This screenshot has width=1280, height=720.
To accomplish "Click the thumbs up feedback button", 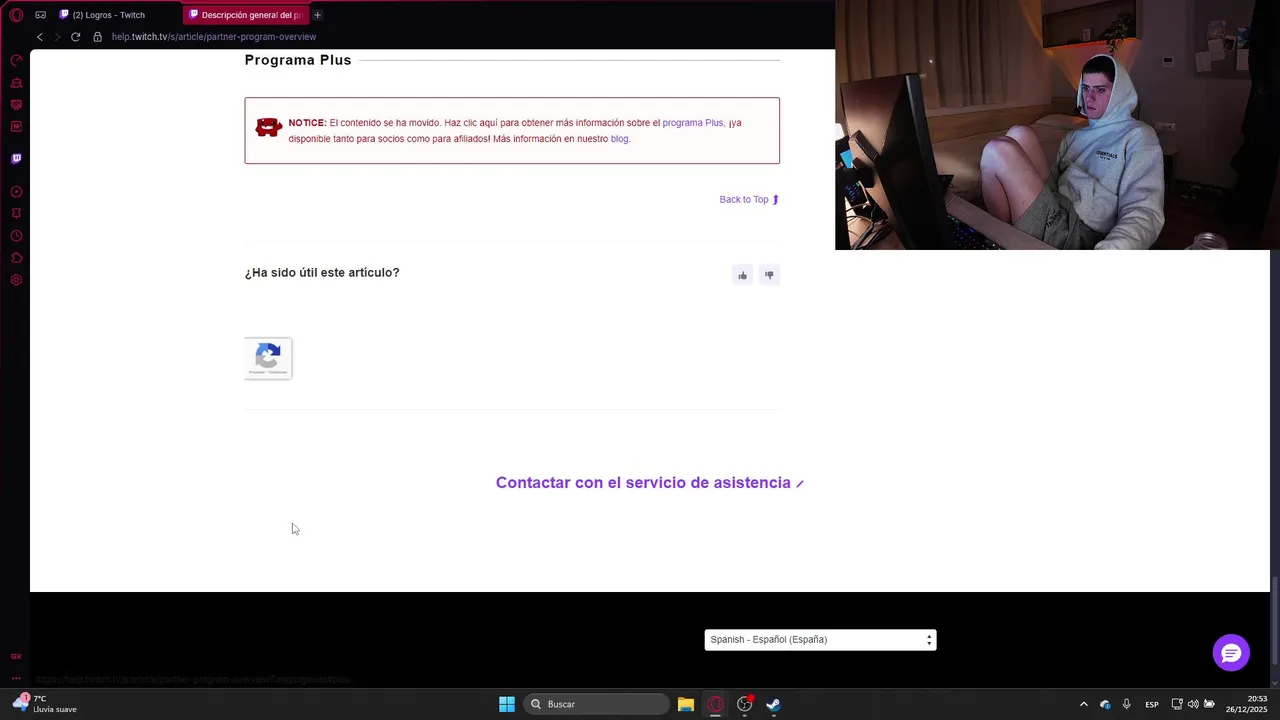I will (x=742, y=275).
